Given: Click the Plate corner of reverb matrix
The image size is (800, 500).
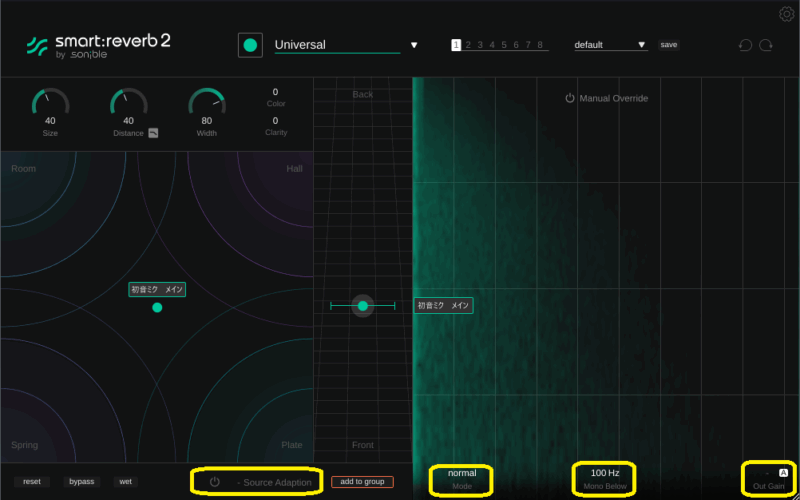Looking at the screenshot, I should coord(292,445).
